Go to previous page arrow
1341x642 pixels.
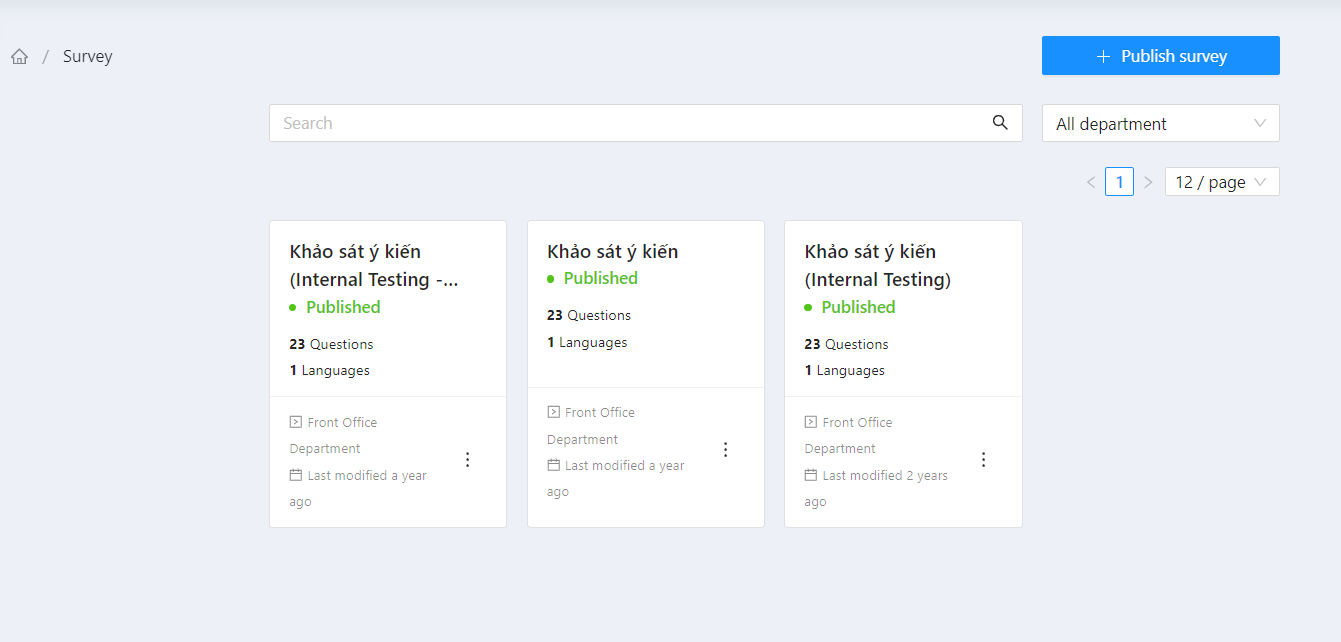1091,182
